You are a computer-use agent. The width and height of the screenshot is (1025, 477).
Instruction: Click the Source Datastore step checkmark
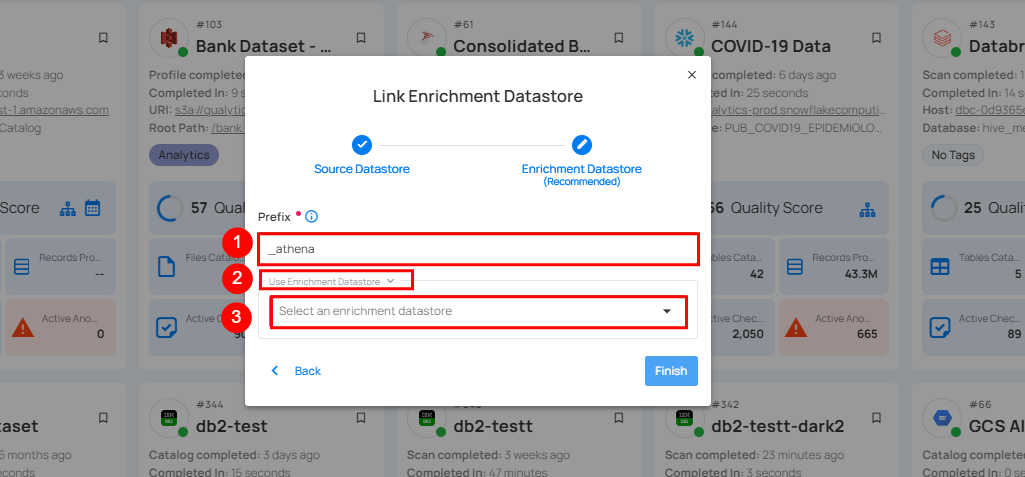[x=362, y=145]
